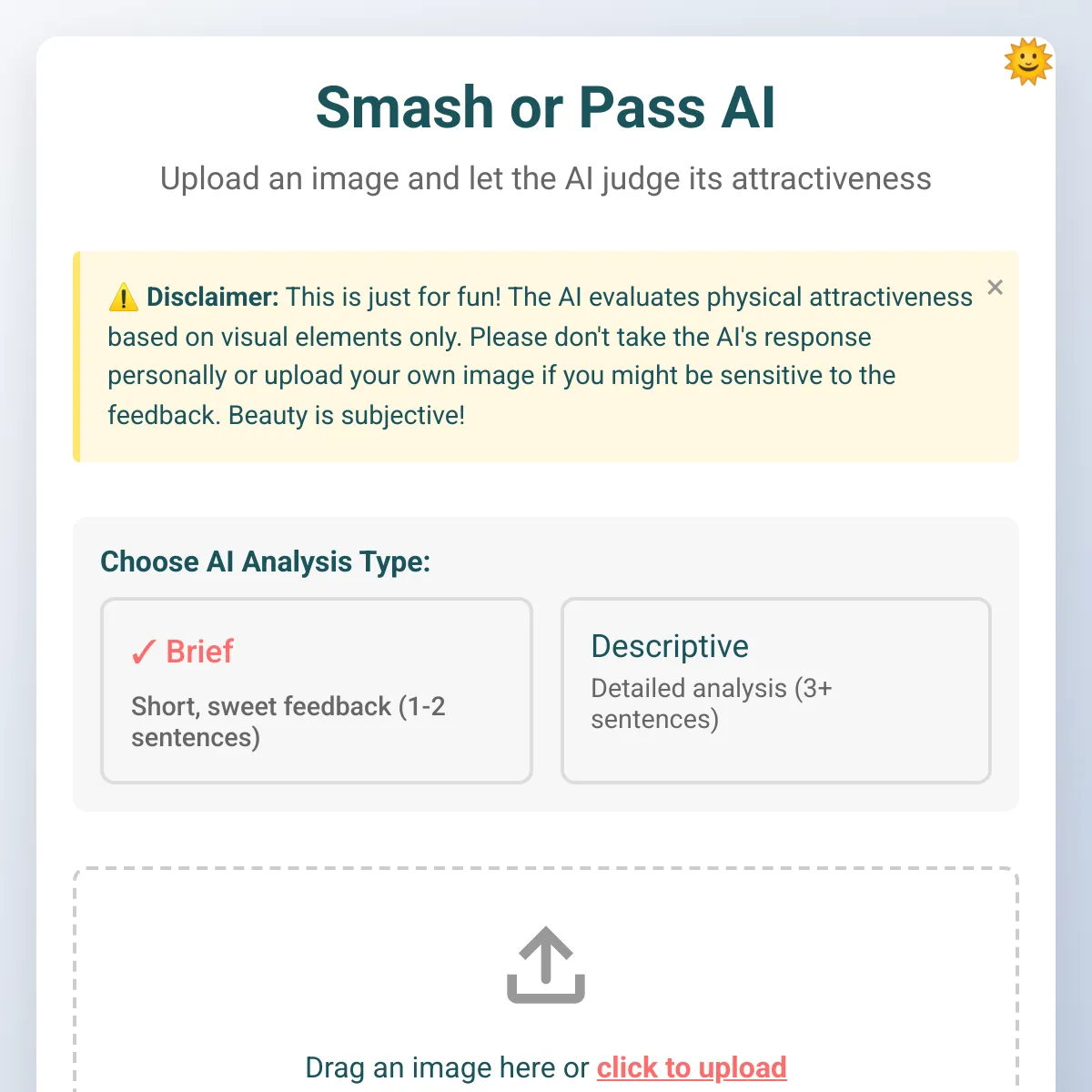Click the "Short, sweet feedback" description text
Image resolution: width=1092 pixels, height=1092 pixels.
[x=288, y=722]
